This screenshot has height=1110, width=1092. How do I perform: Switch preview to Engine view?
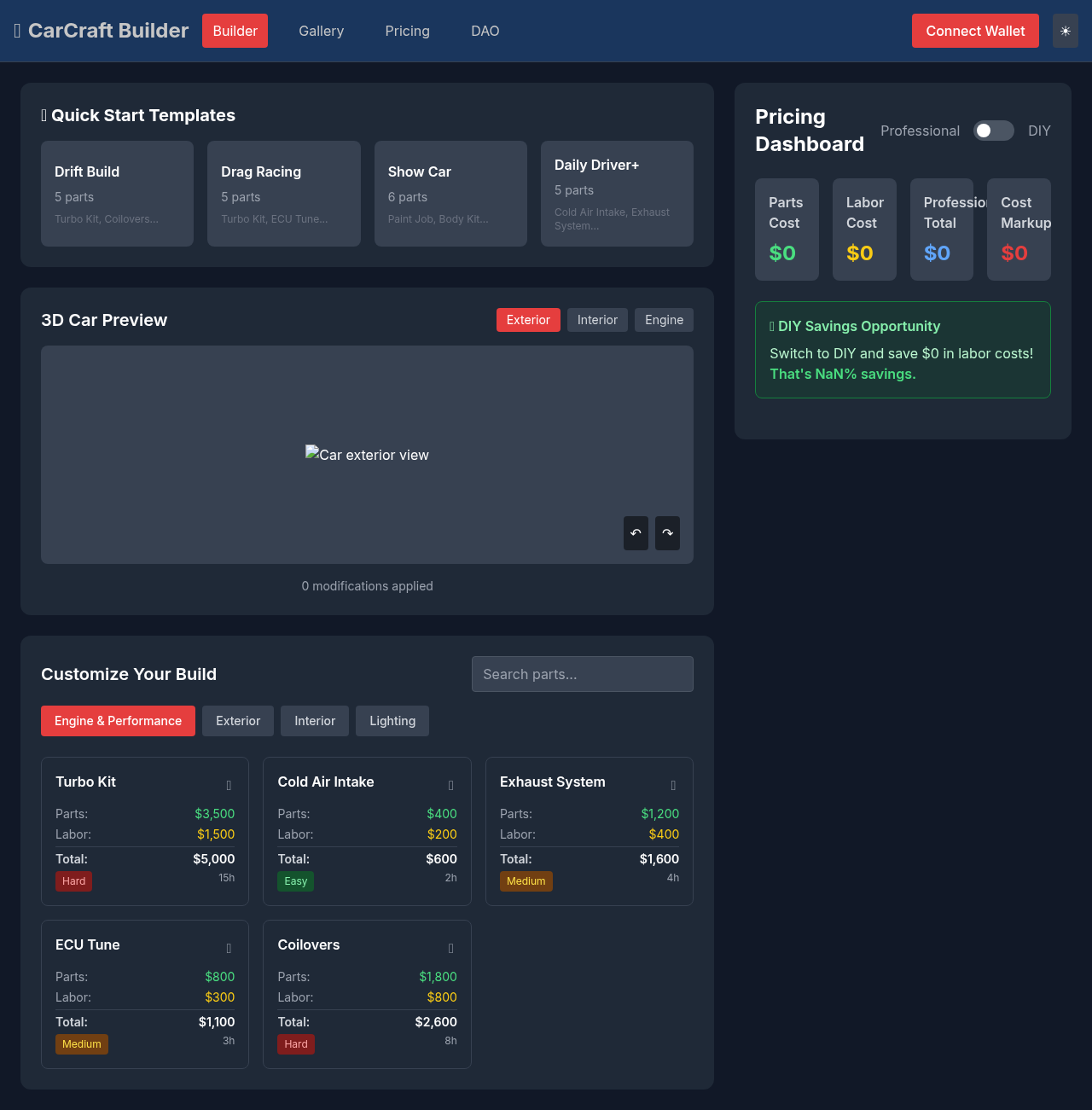tap(664, 320)
